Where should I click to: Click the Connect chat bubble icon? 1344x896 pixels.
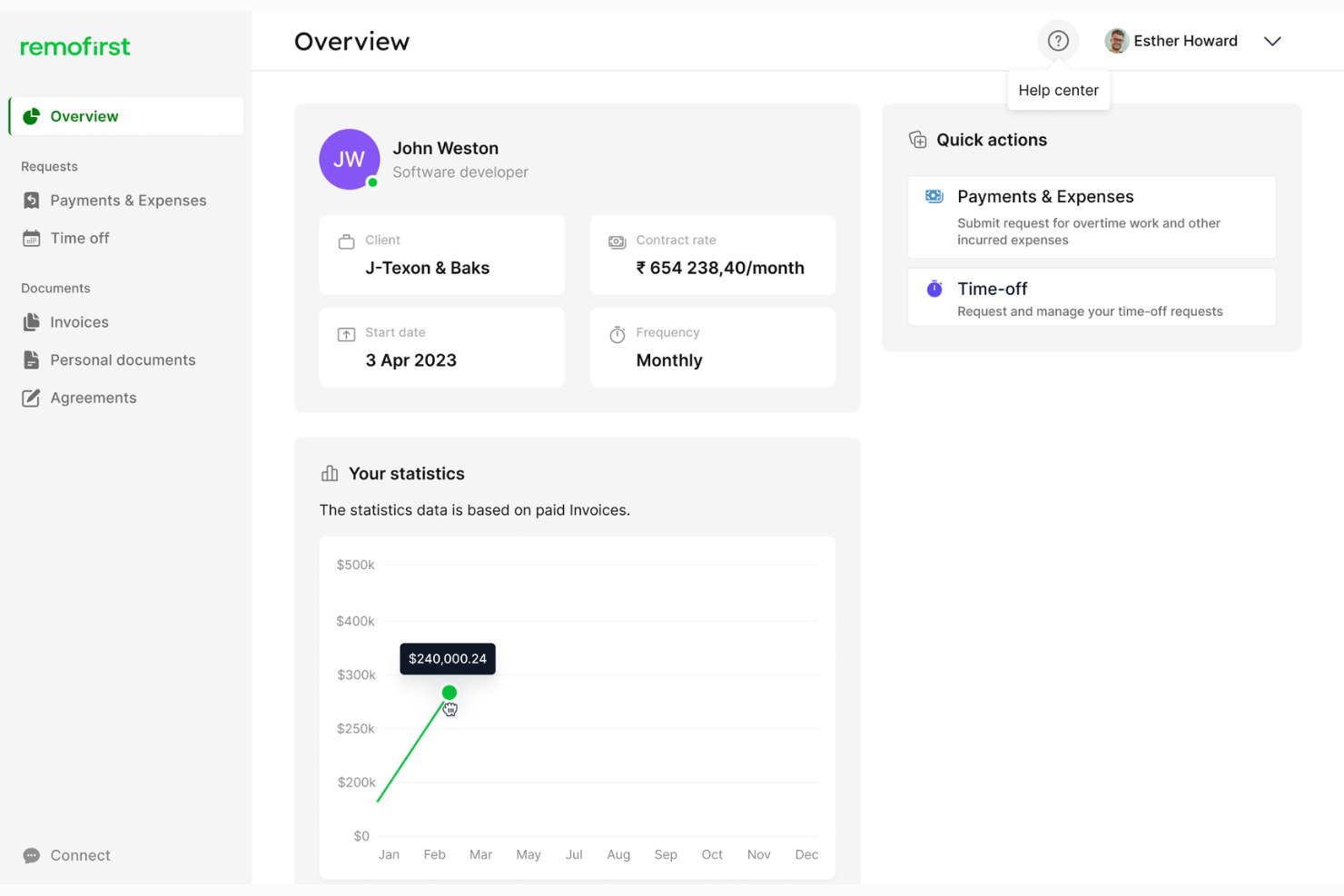(31, 855)
